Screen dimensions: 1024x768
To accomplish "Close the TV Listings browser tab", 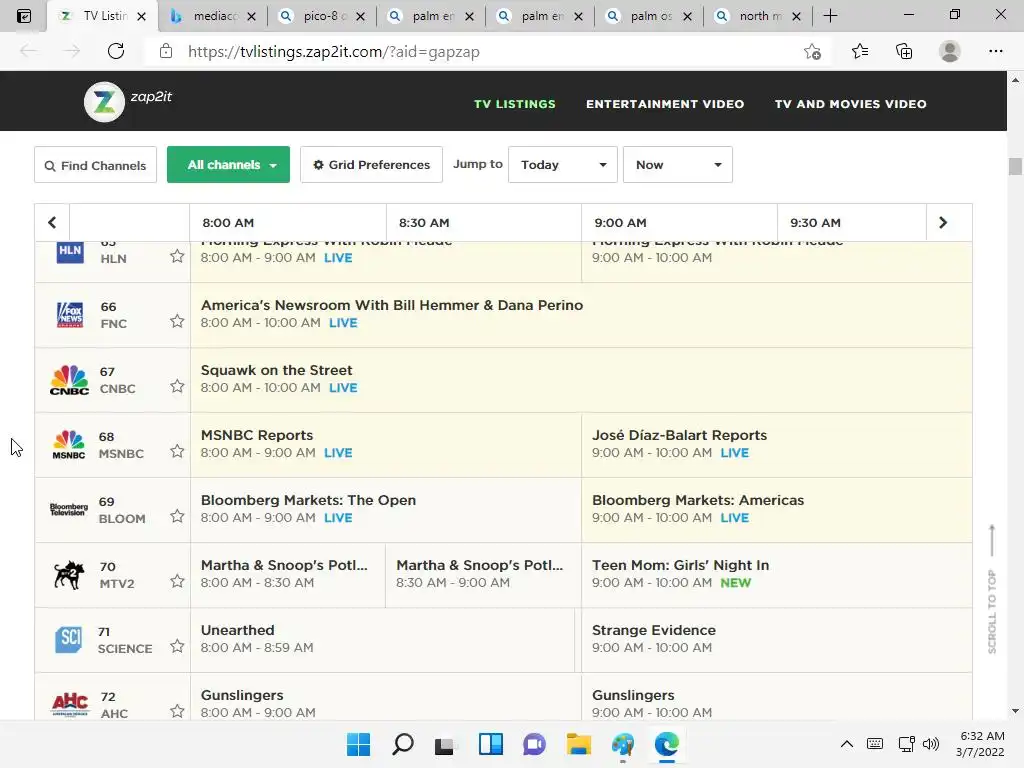I will (141, 16).
